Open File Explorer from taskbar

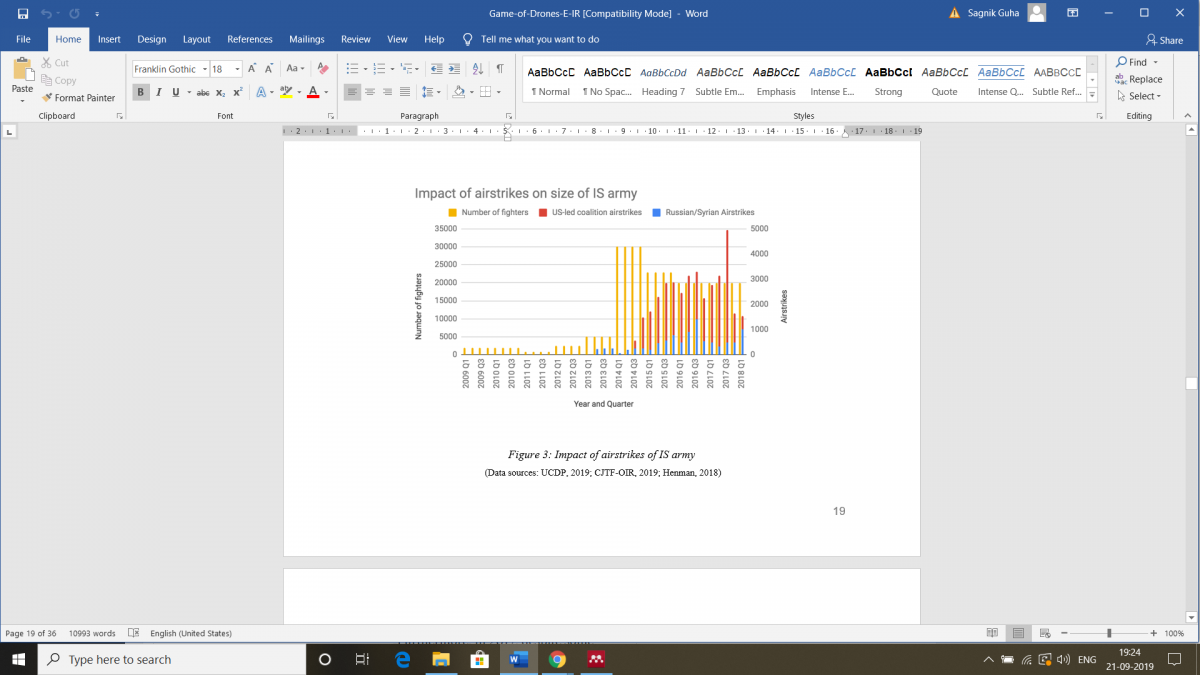(441, 659)
